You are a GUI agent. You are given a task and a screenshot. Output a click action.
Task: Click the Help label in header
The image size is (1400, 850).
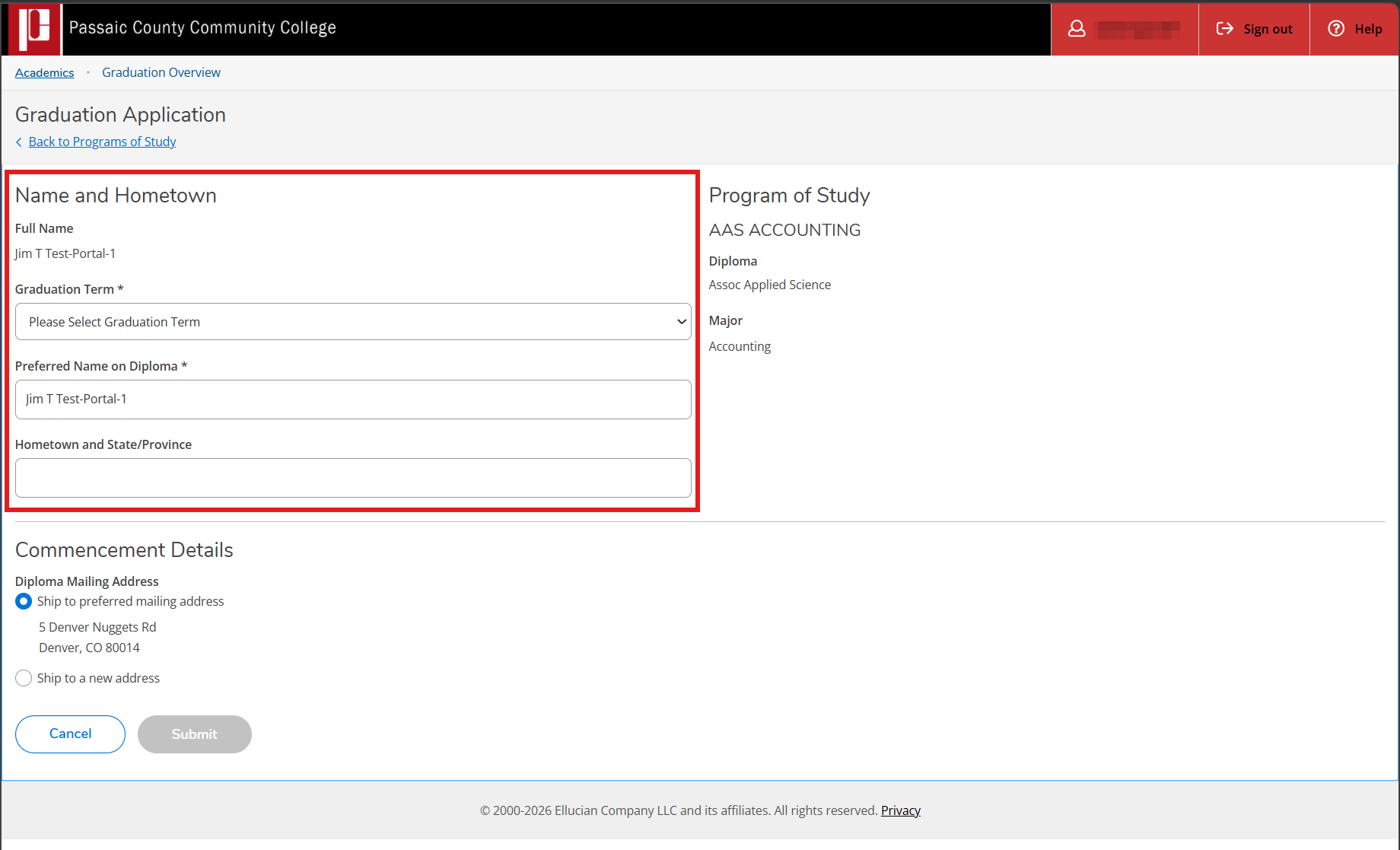(x=1368, y=29)
